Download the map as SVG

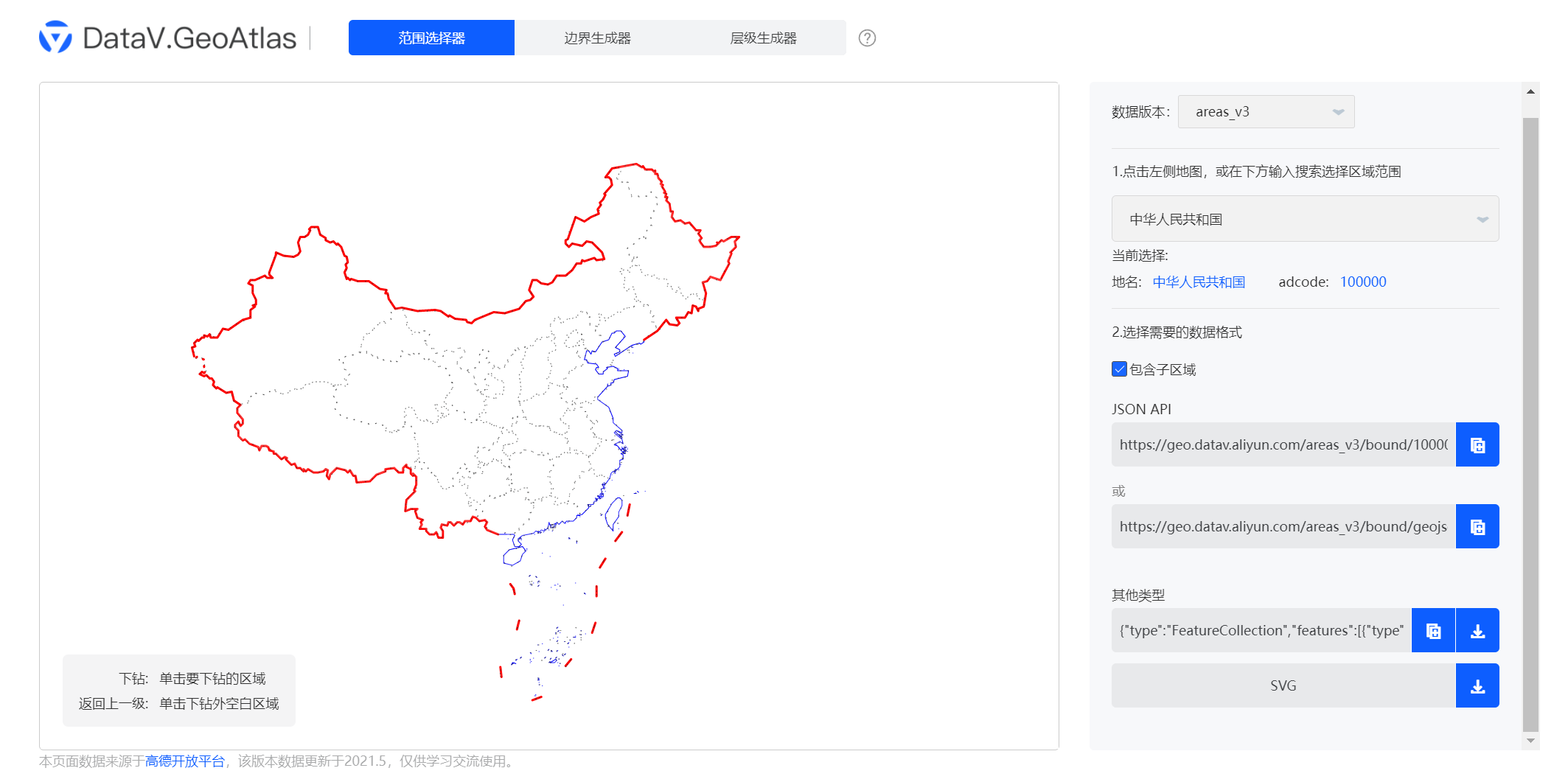[x=1477, y=685]
